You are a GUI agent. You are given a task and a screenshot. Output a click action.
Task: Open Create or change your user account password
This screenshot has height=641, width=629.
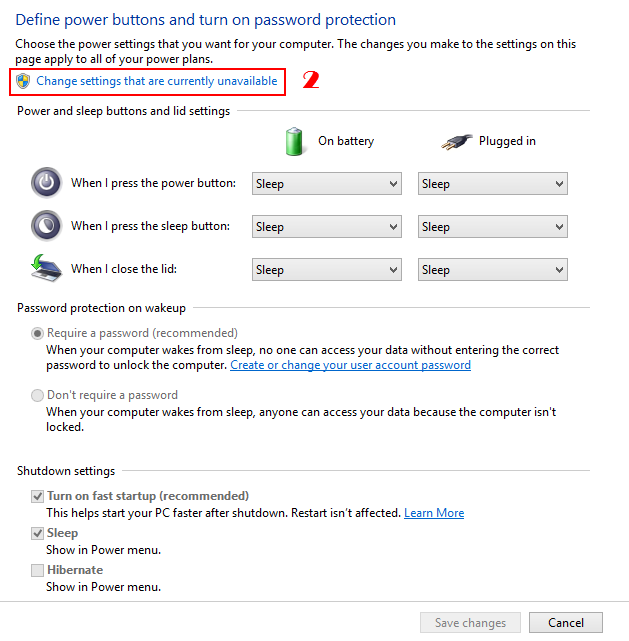tap(350, 365)
